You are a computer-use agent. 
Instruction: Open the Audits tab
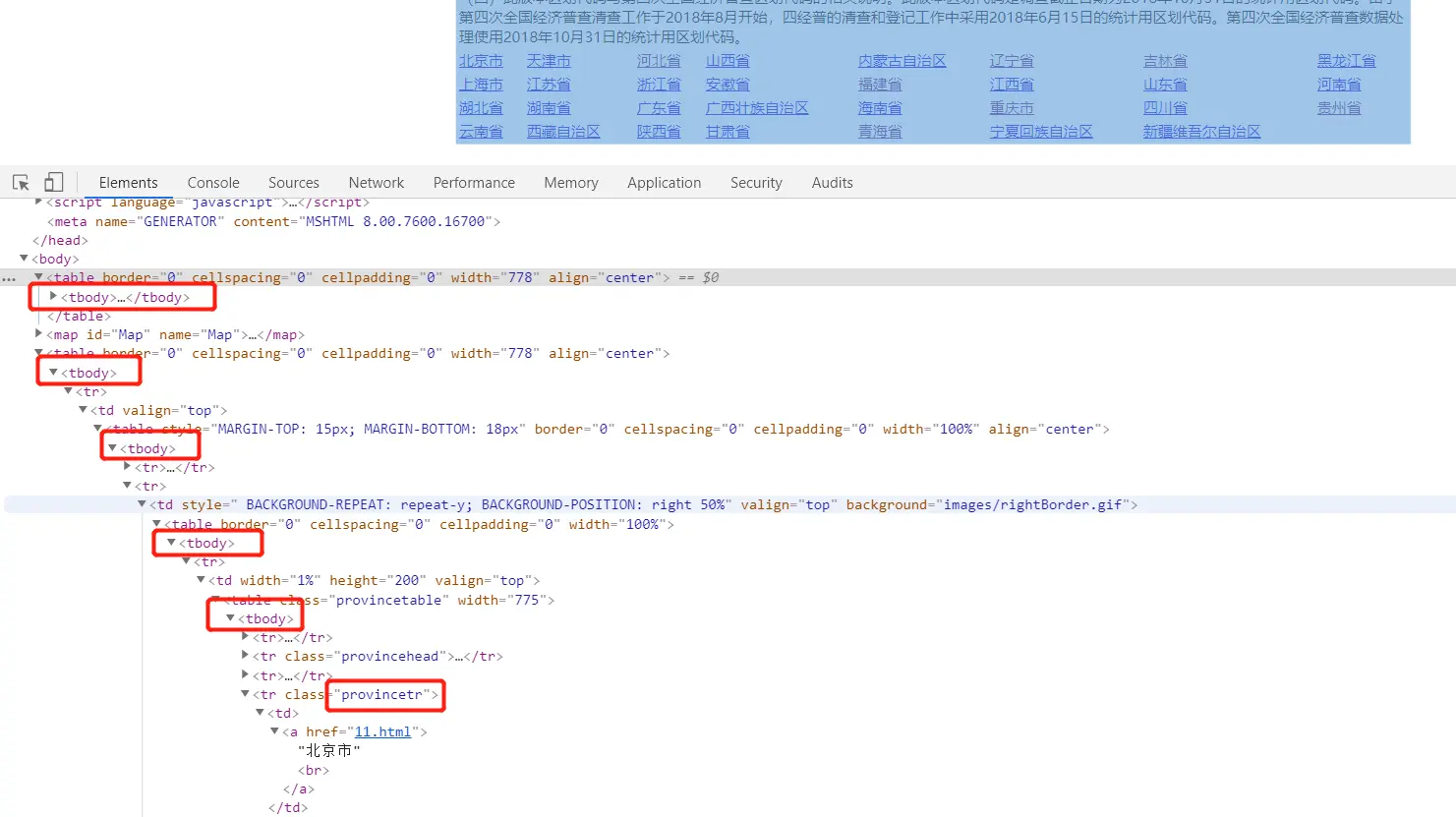(x=833, y=183)
